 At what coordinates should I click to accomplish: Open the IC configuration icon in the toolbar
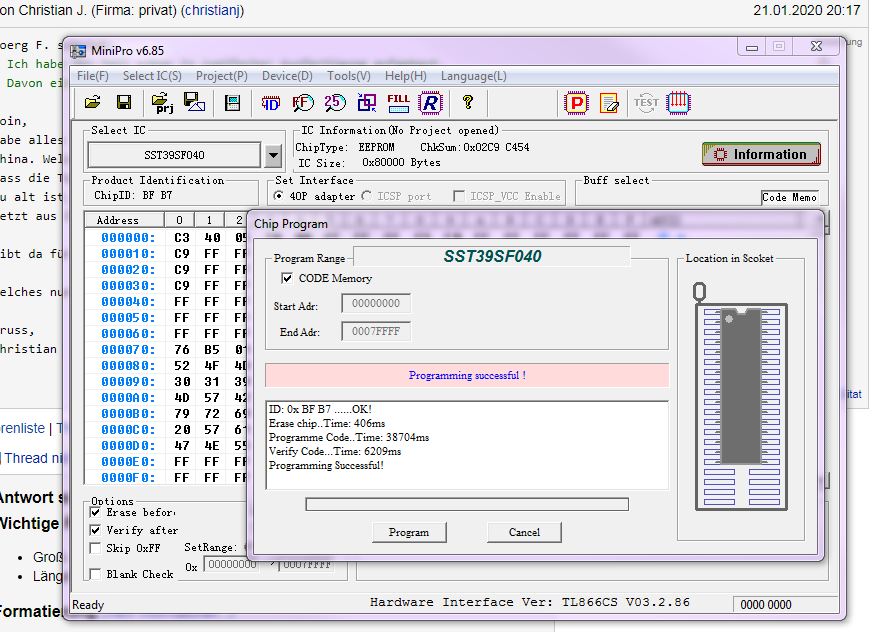pos(232,103)
